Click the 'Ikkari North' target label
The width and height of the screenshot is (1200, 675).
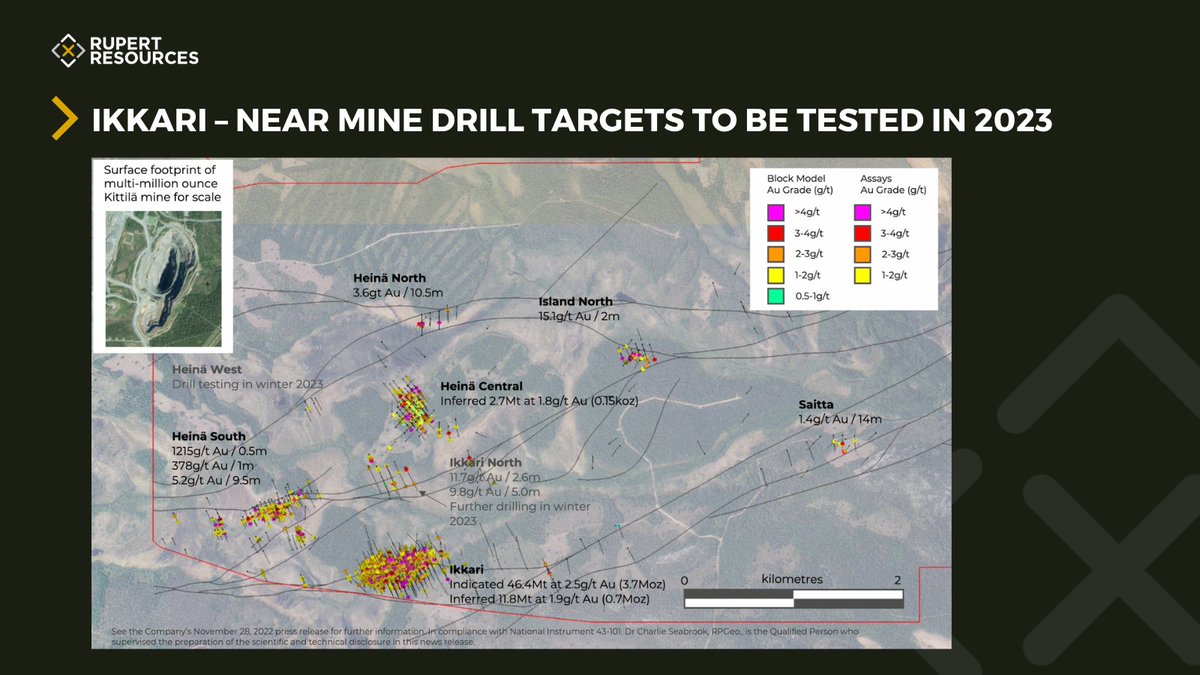[x=485, y=463]
